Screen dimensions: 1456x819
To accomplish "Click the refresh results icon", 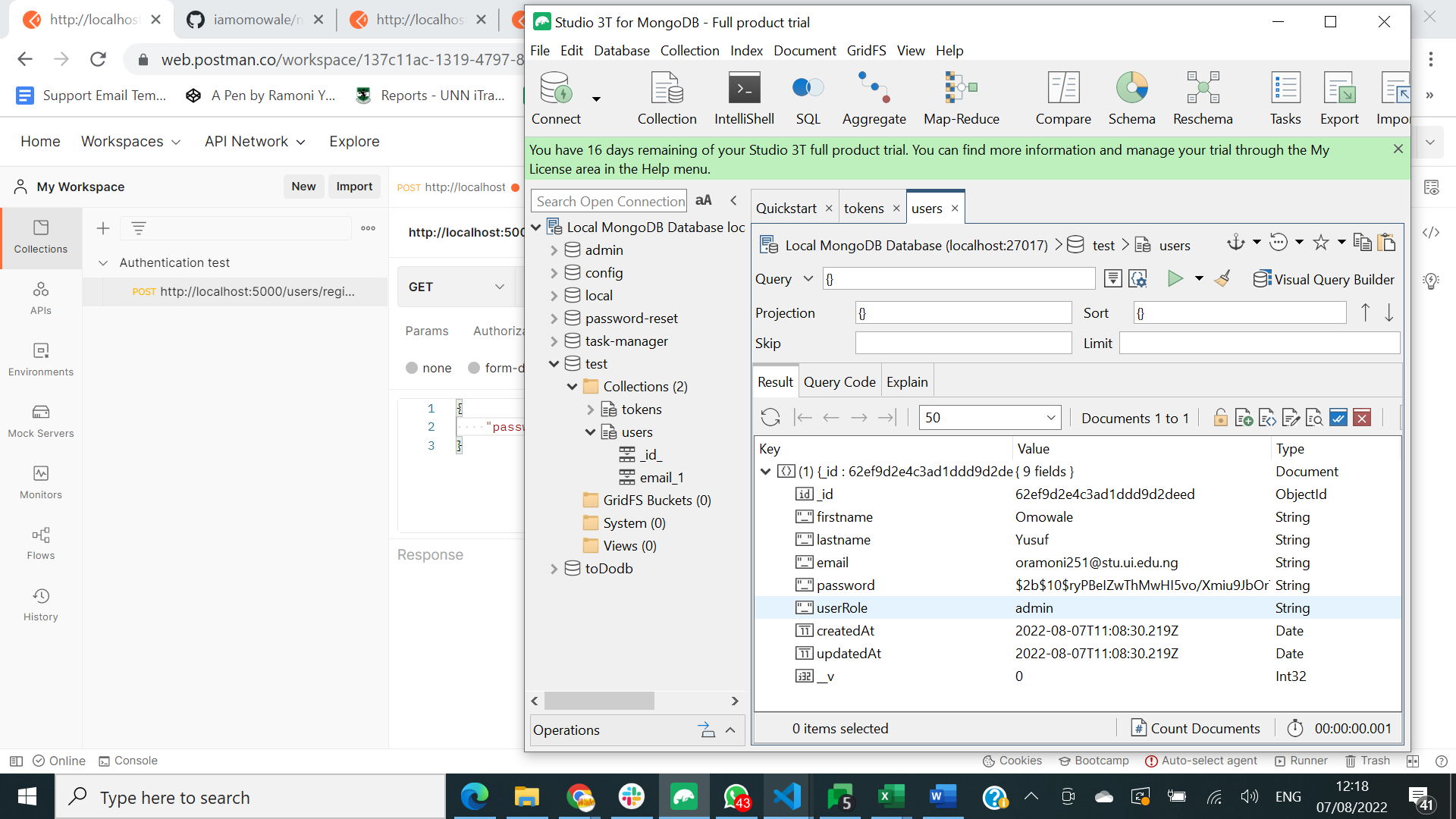I will click(x=770, y=418).
